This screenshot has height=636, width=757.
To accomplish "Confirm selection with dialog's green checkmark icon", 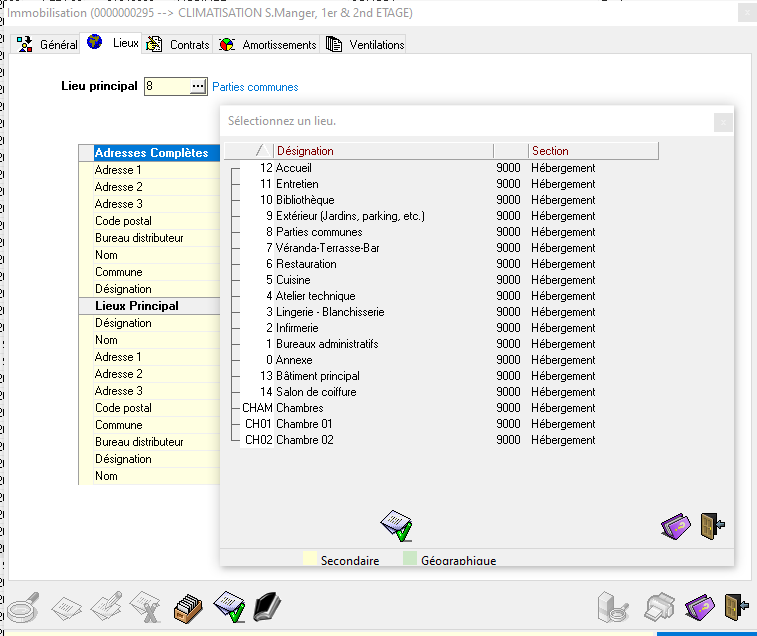I will click(x=396, y=525).
